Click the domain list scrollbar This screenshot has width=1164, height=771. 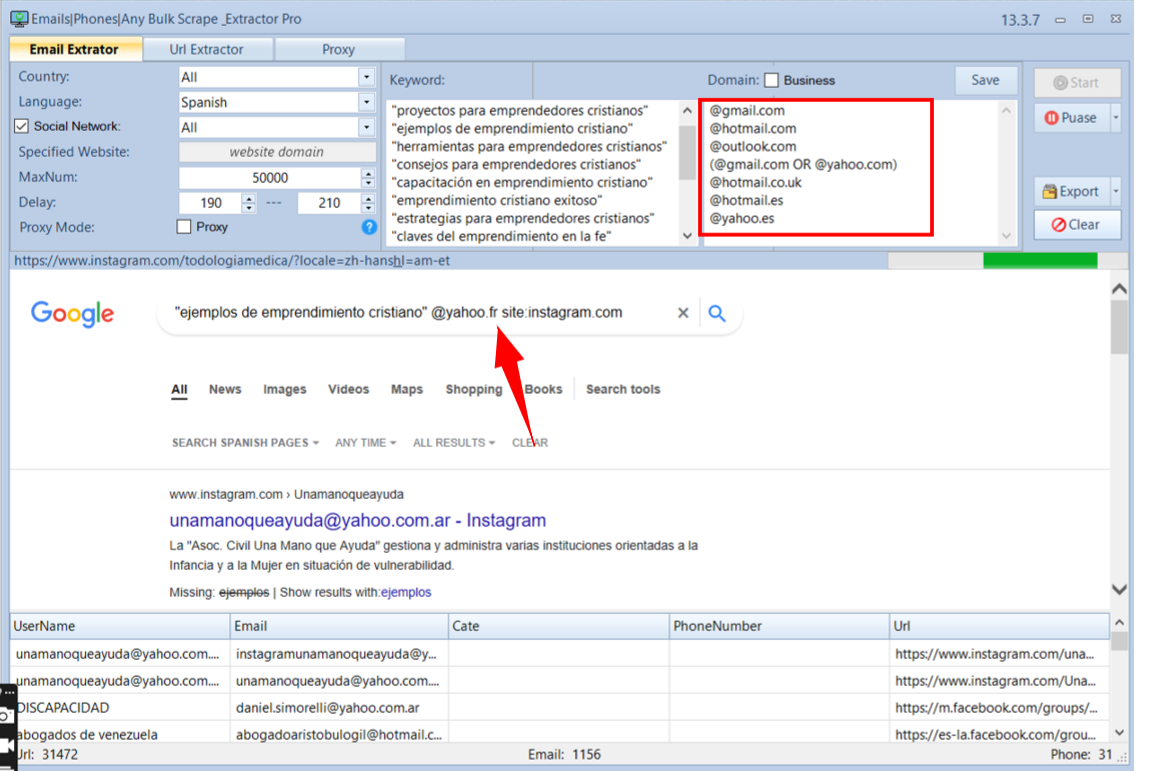coord(1006,174)
